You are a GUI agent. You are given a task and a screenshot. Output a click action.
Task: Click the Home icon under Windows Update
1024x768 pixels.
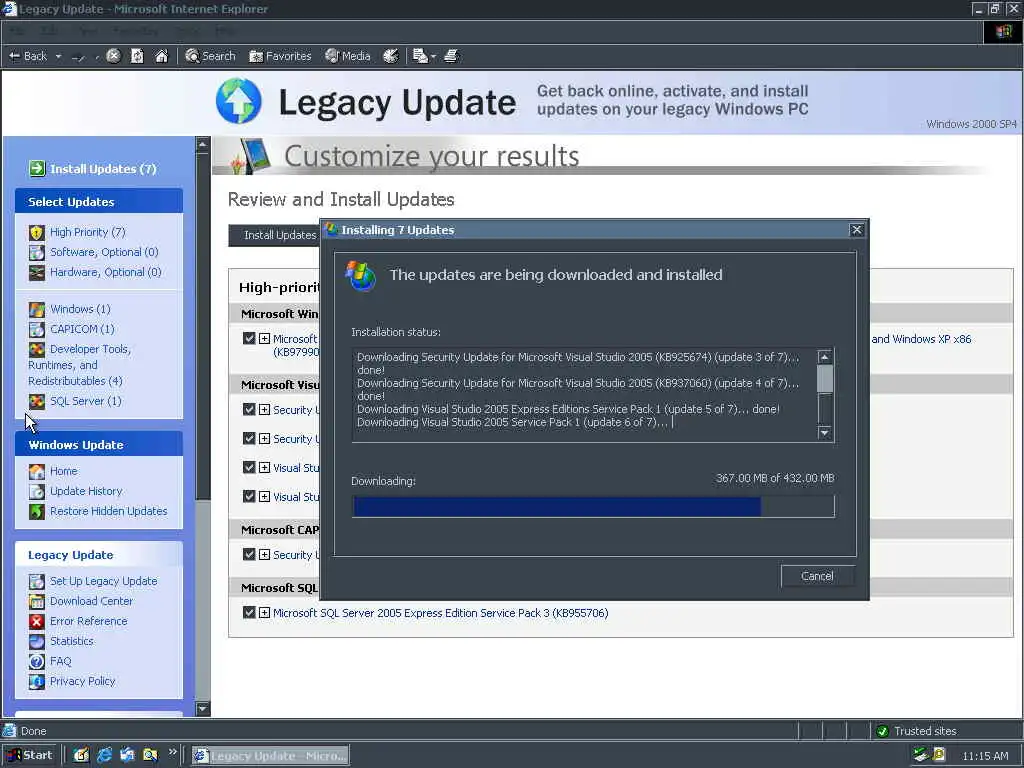pos(37,471)
